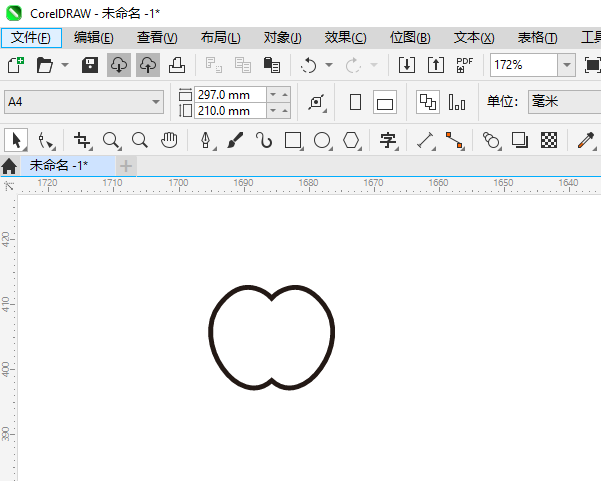Select the Polygon tool

(x=351, y=141)
